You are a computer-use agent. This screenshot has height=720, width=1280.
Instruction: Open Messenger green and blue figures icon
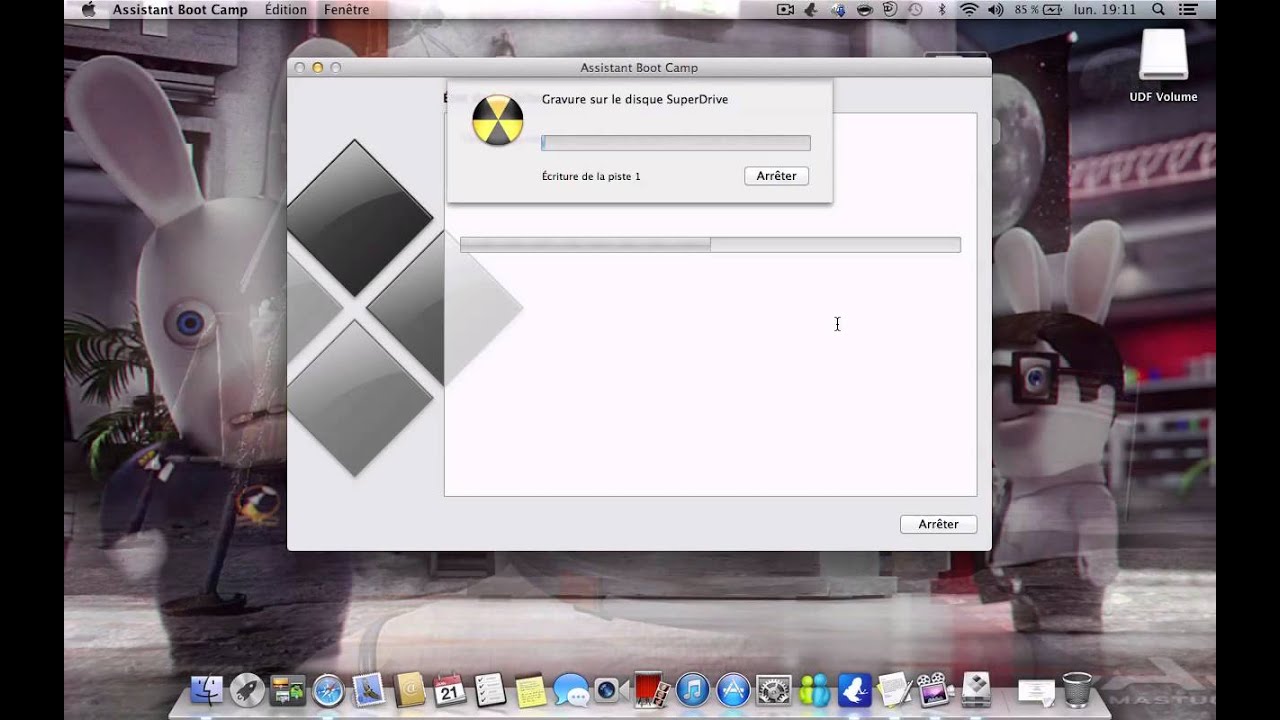[814, 690]
